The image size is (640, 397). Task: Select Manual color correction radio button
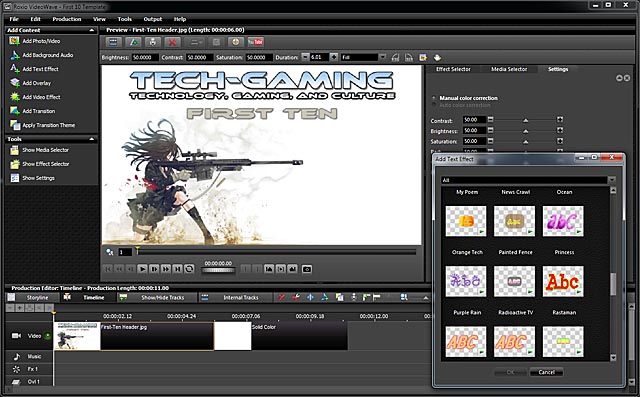click(433, 98)
